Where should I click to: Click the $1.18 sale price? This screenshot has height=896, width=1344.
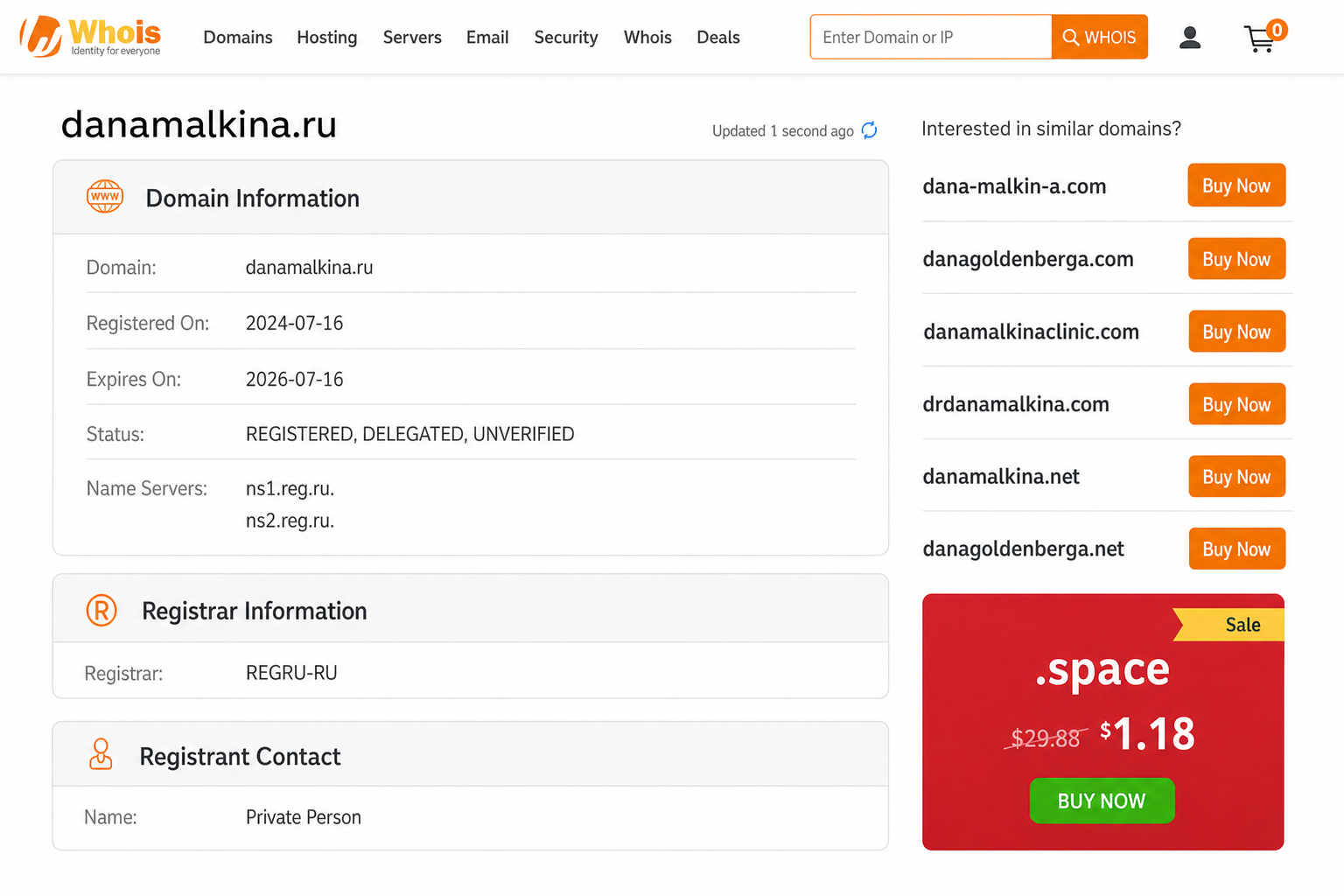[x=1147, y=733]
